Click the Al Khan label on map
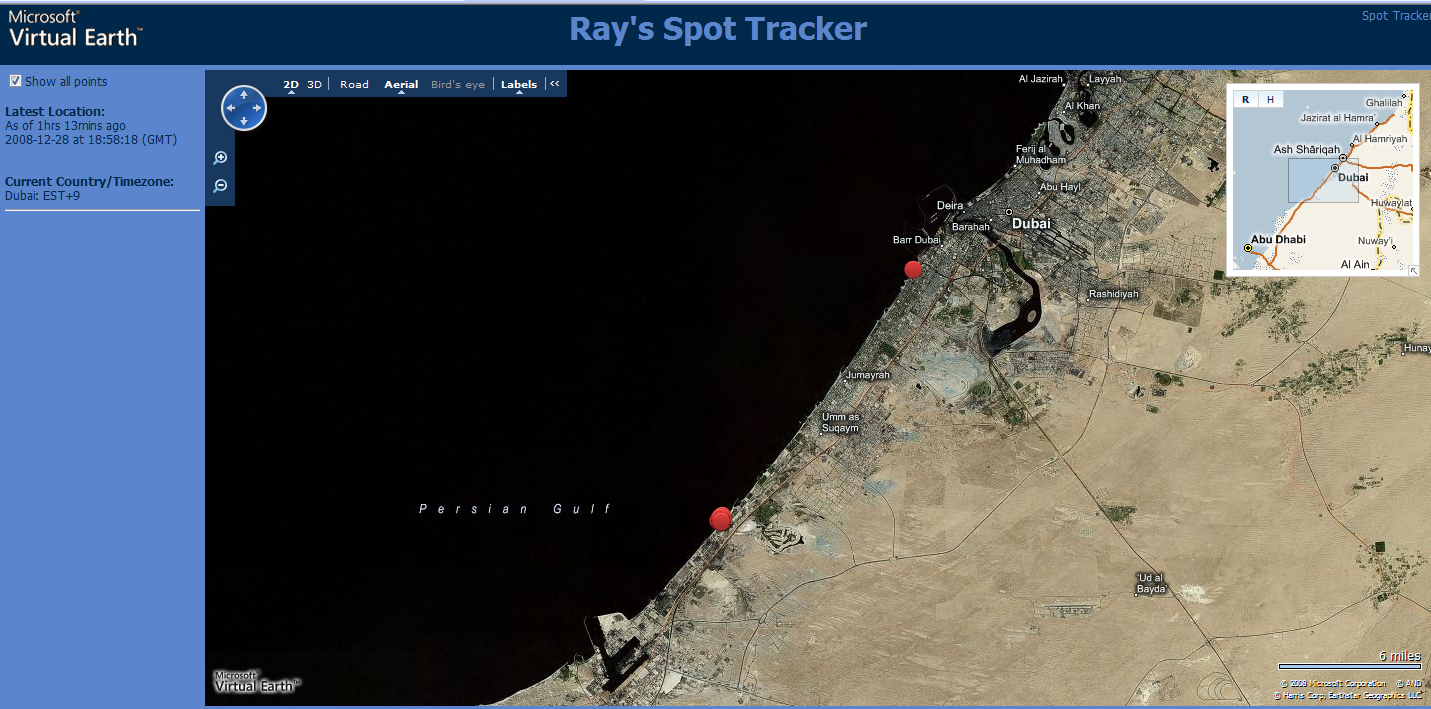The height and width of the screenshot is (709, 1431). (1082, 106)
